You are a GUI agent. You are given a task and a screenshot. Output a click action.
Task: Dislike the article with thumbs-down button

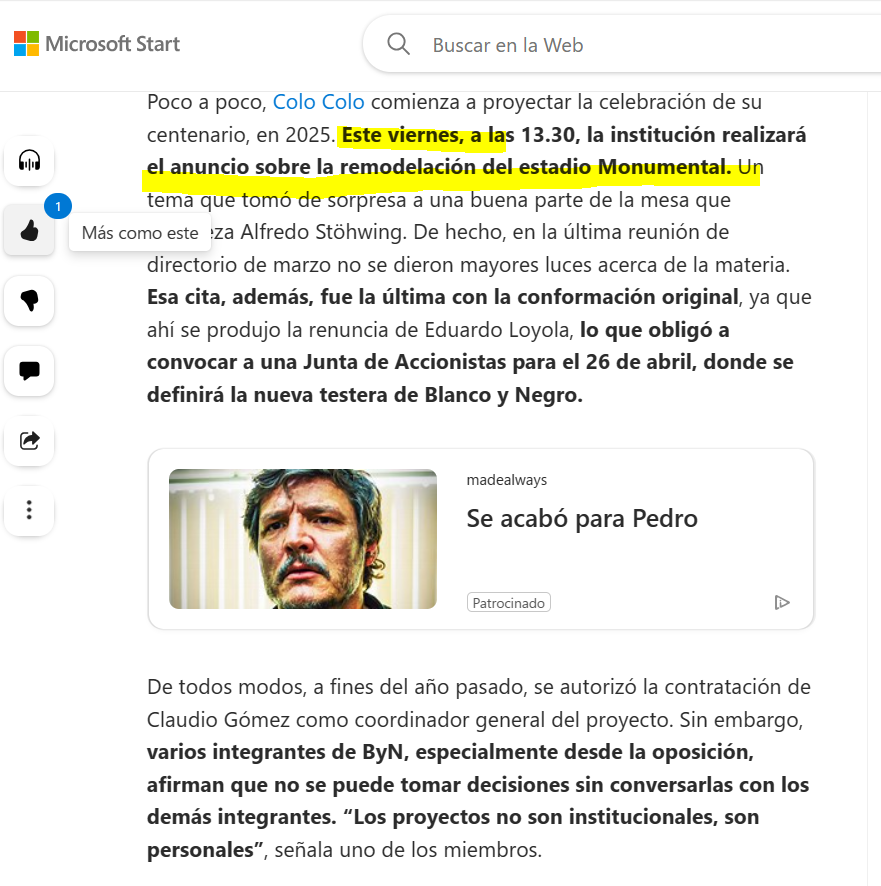tap(29, 301)
